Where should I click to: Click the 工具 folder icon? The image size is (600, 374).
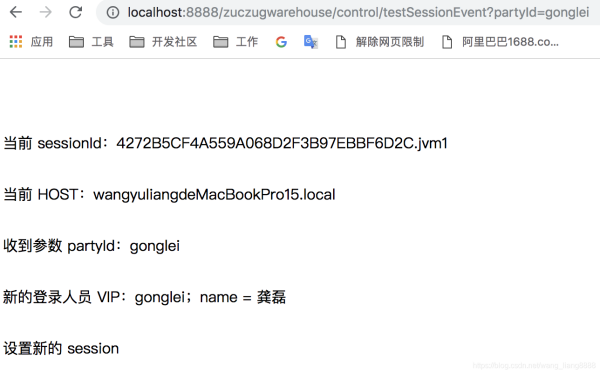click(x=76, y=41)
